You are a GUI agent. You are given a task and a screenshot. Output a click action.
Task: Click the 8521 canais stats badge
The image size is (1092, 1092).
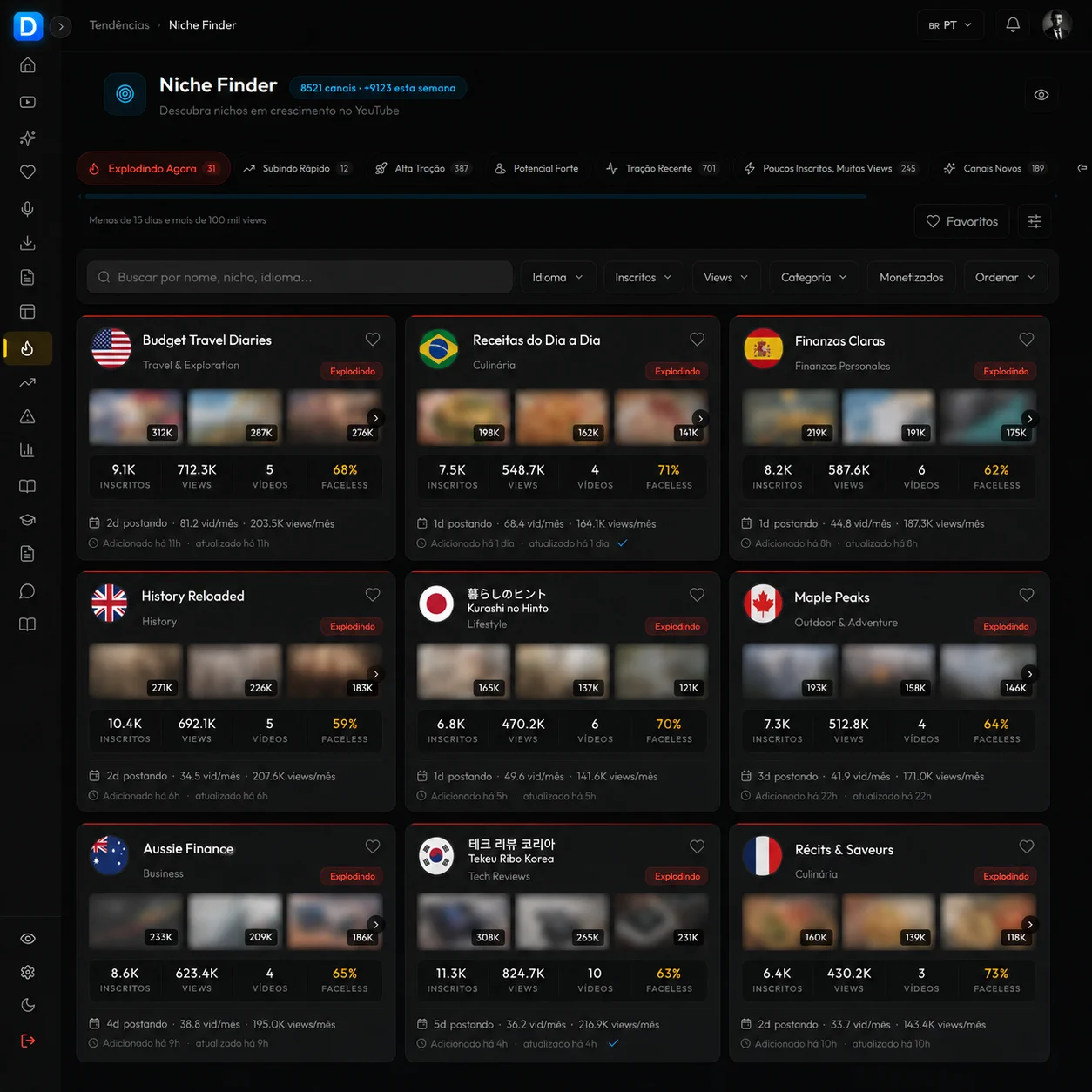(378, 88)
